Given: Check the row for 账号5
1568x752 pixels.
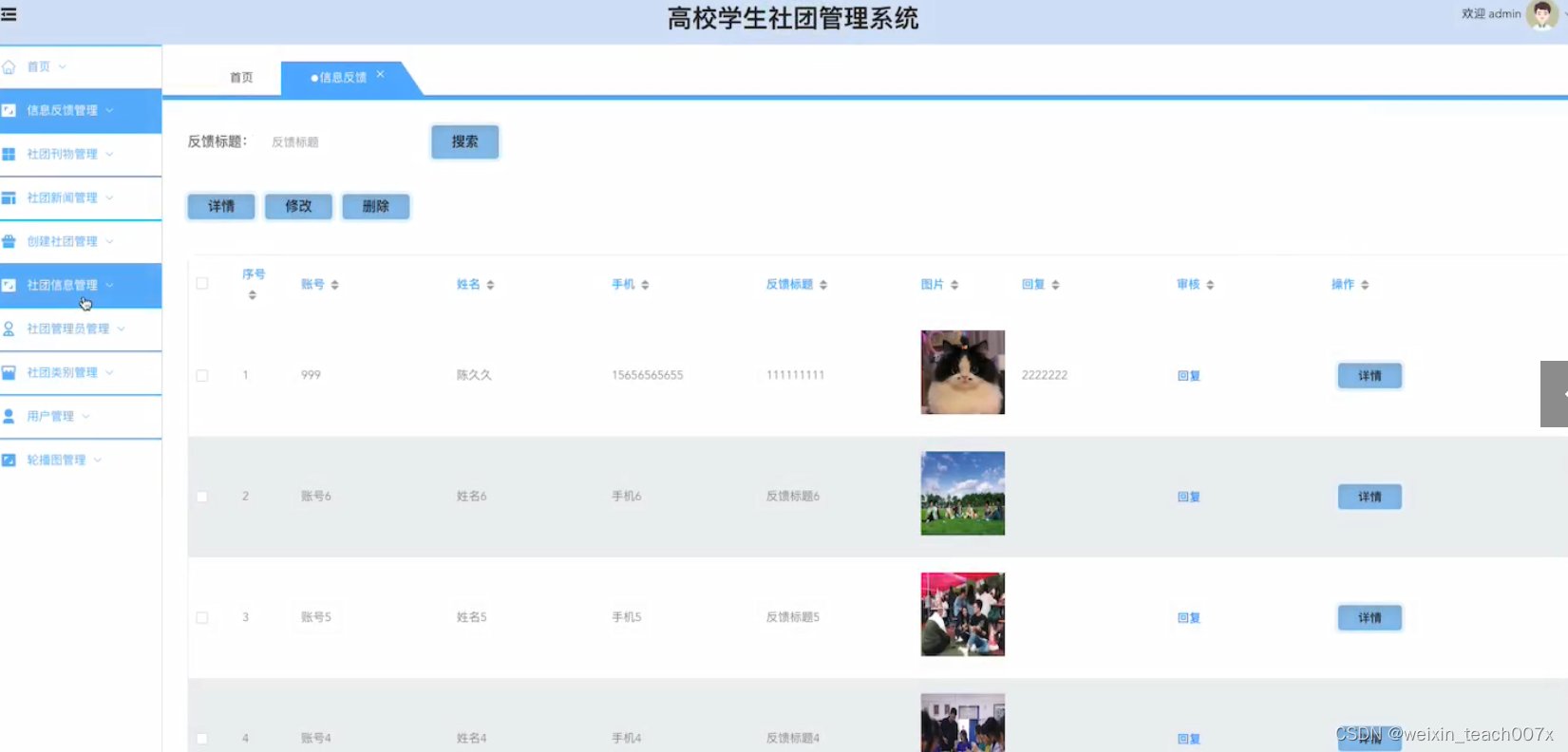Looking at the screenshot, I should click(202, 617).
